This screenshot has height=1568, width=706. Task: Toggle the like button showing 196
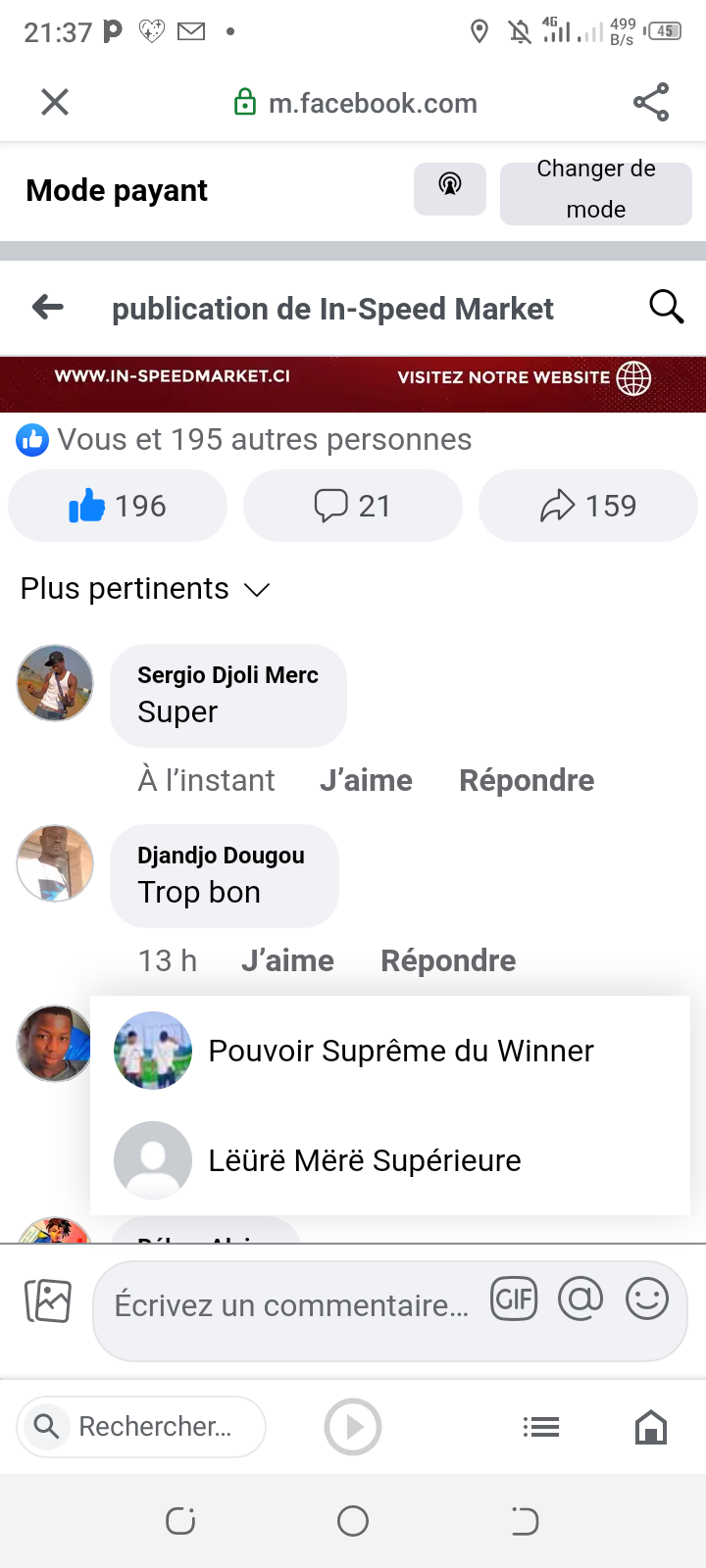(118, 506)
